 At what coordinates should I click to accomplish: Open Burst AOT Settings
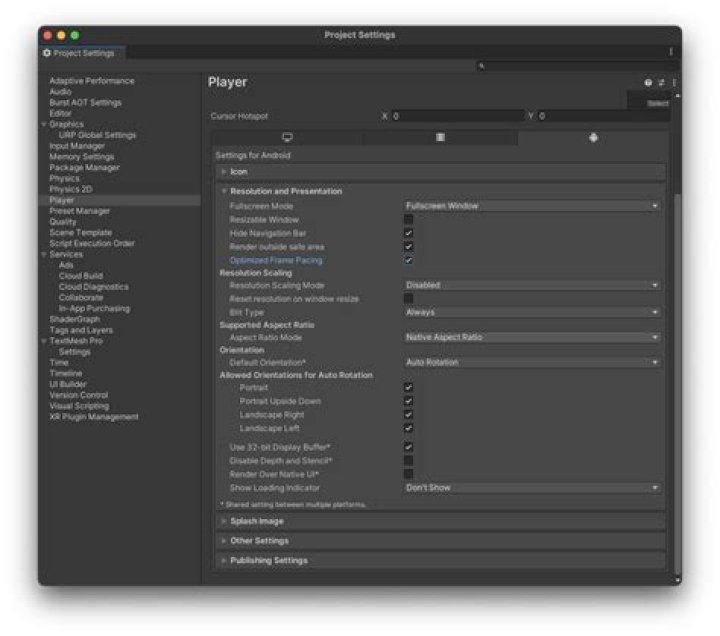(85, 102)
